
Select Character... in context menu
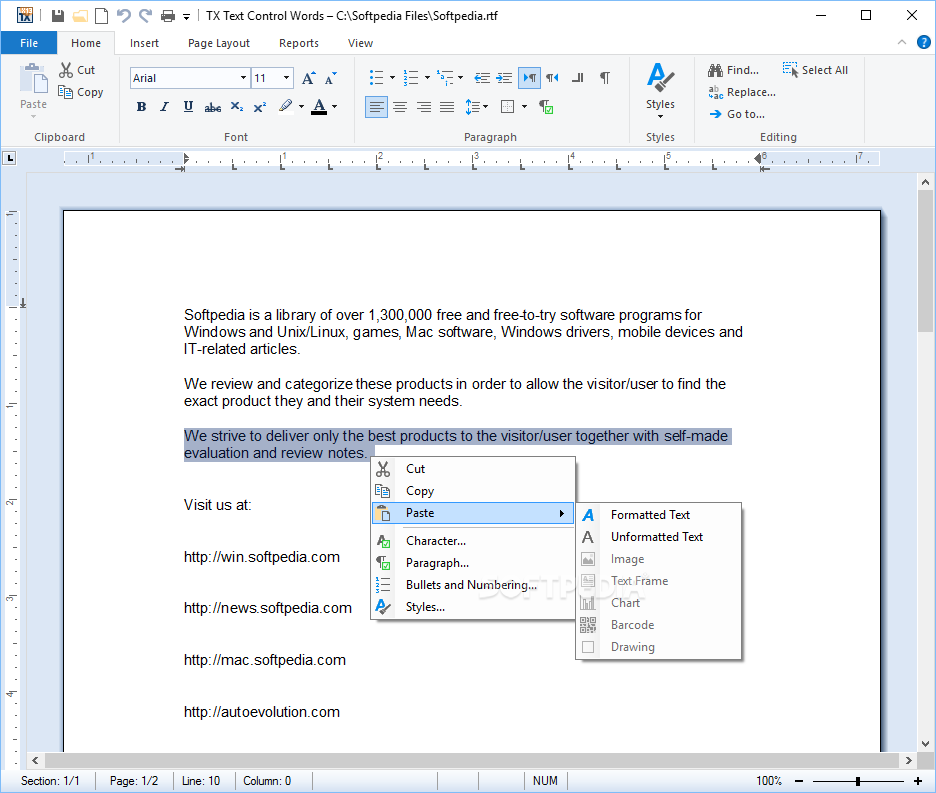472,540
